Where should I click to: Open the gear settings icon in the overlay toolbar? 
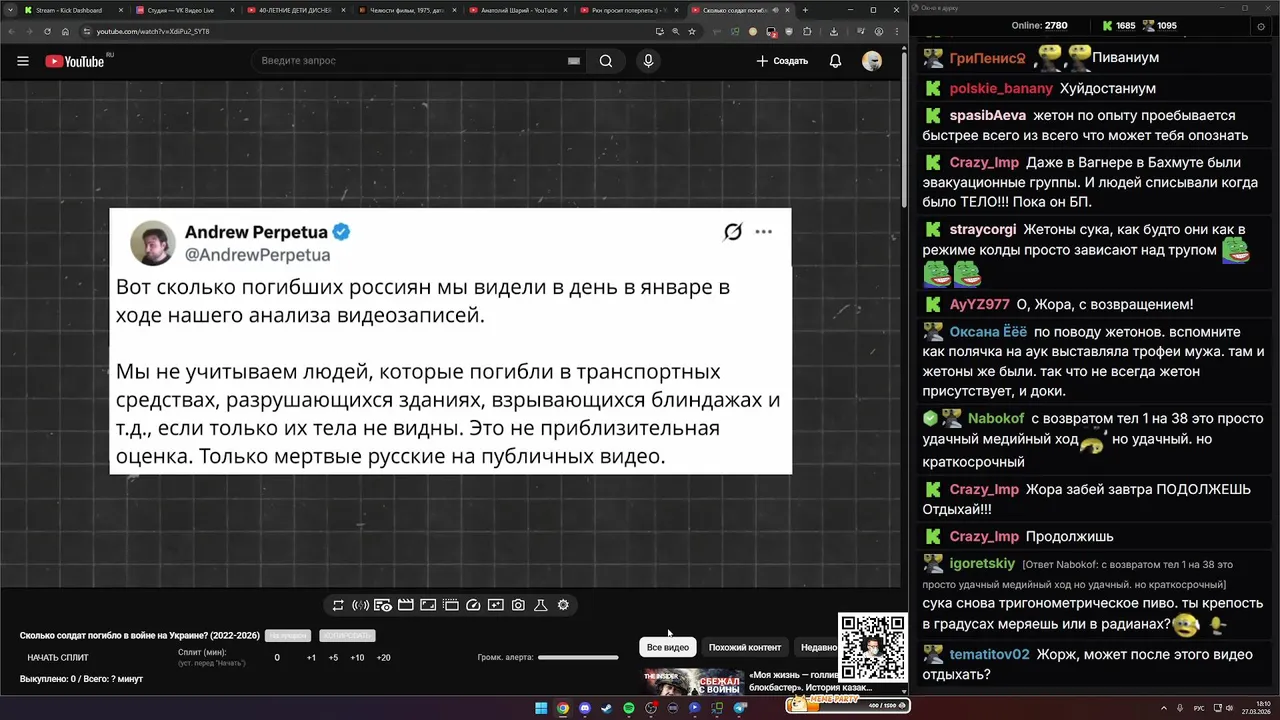563,605
